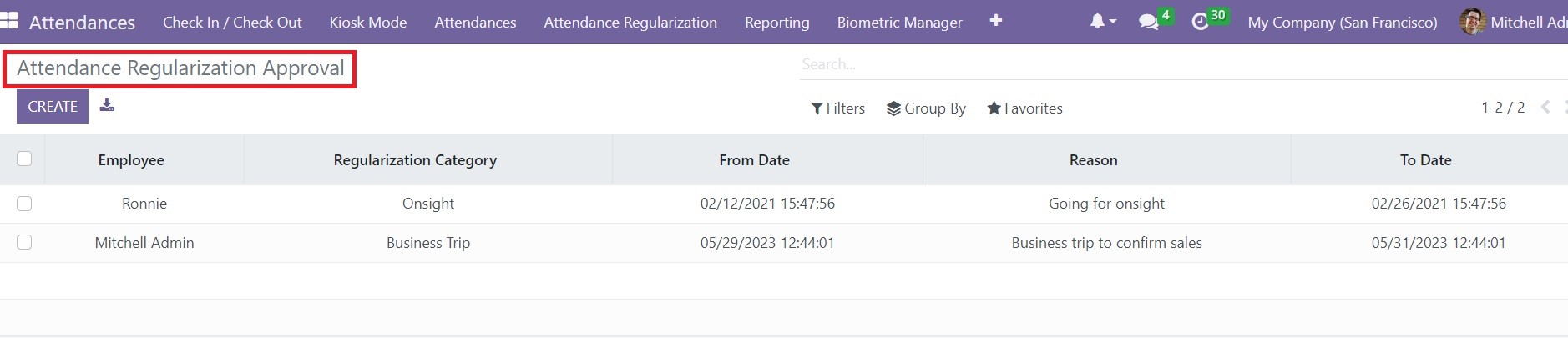
Task: Select the Mitchell Admin row checkbox
Action: tap(24, 242)
